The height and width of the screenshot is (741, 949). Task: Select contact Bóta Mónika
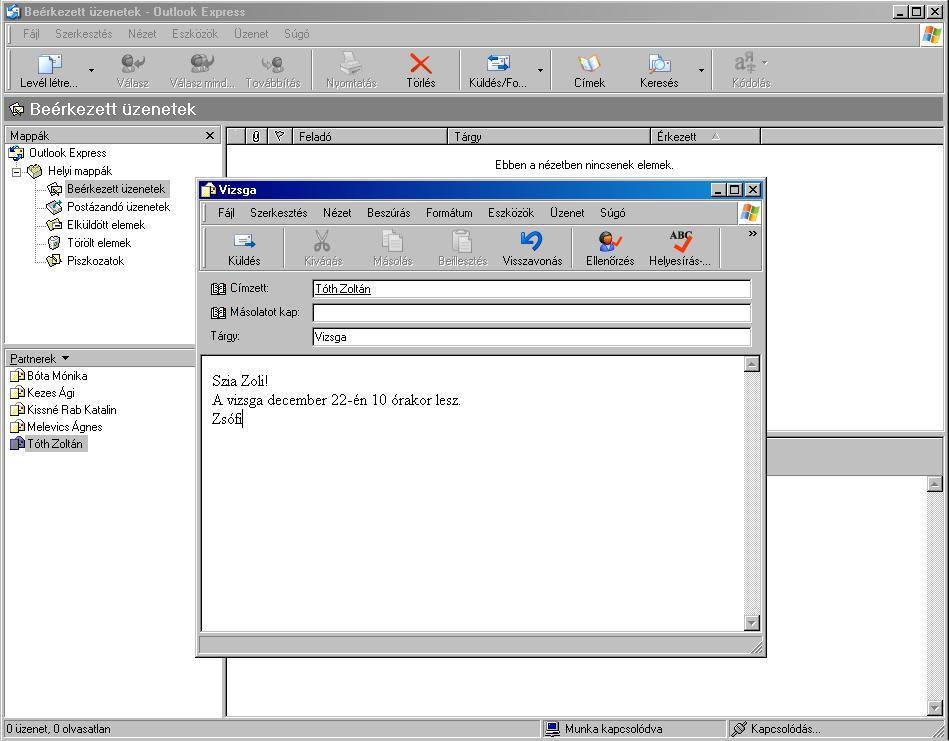(x=57, y=376)
